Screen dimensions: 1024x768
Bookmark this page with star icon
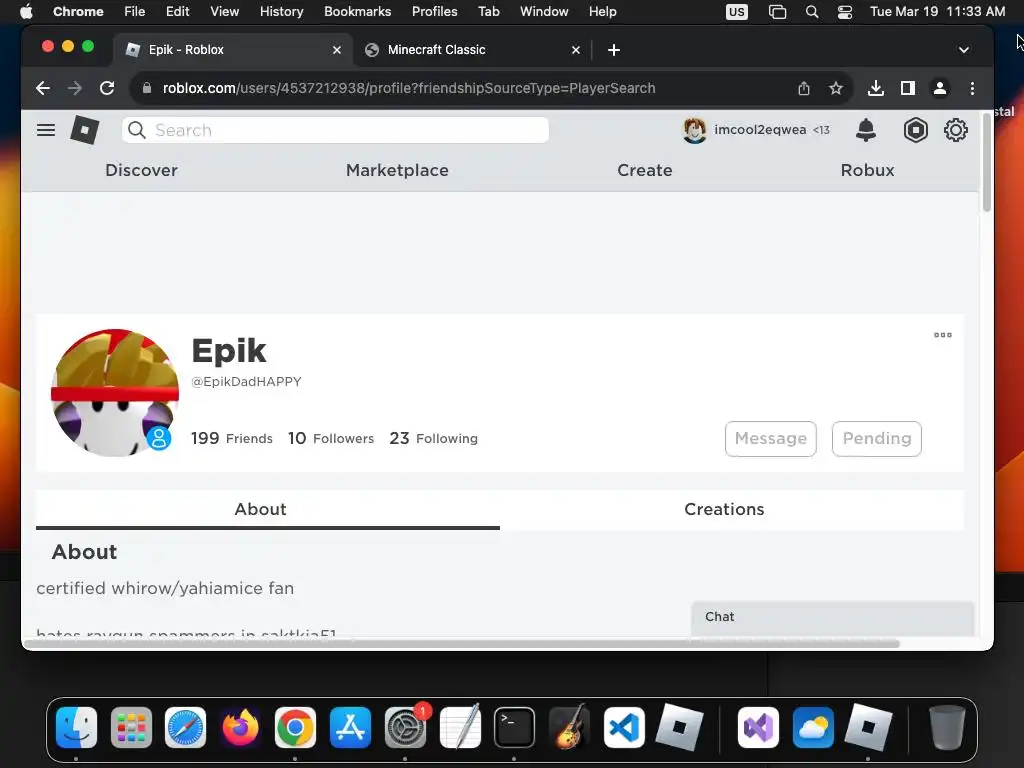pyautogui.click(x=835, y=88)
